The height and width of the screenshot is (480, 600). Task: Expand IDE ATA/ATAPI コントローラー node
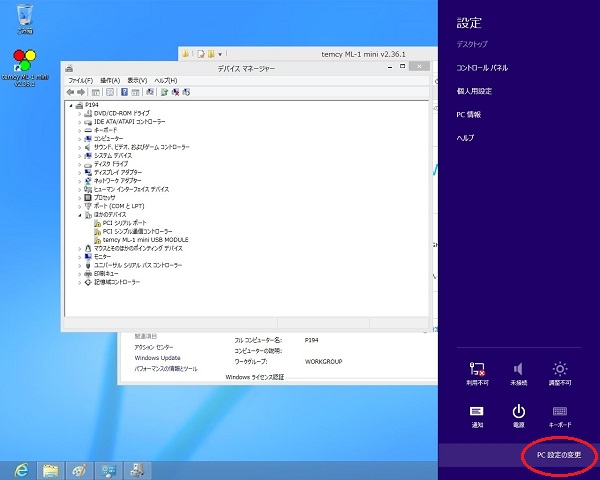click(x=80, y=122)
